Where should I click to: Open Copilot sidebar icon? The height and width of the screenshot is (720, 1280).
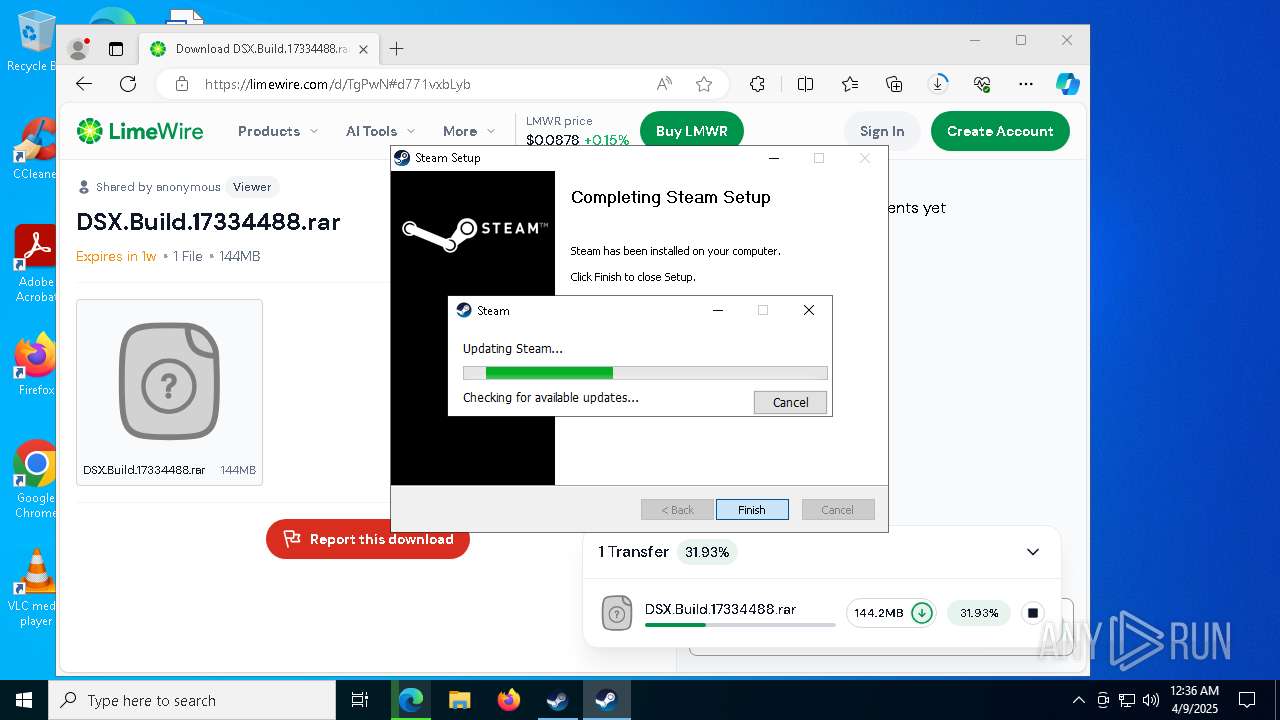pos(1068,84)
